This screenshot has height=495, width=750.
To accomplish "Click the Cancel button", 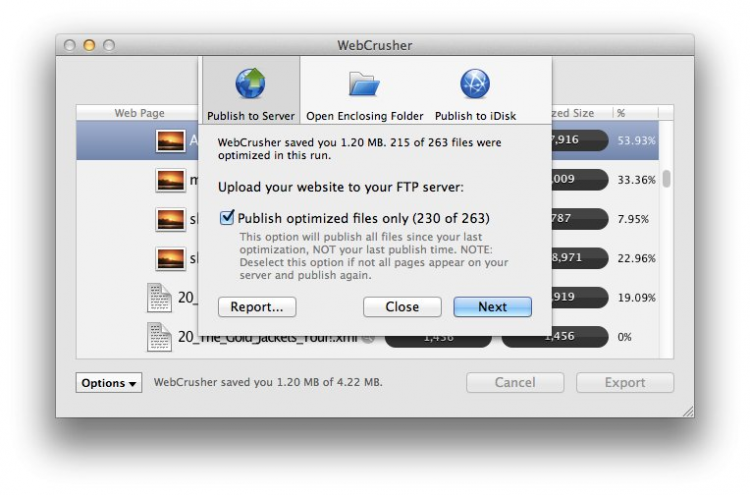I will 515,383.
